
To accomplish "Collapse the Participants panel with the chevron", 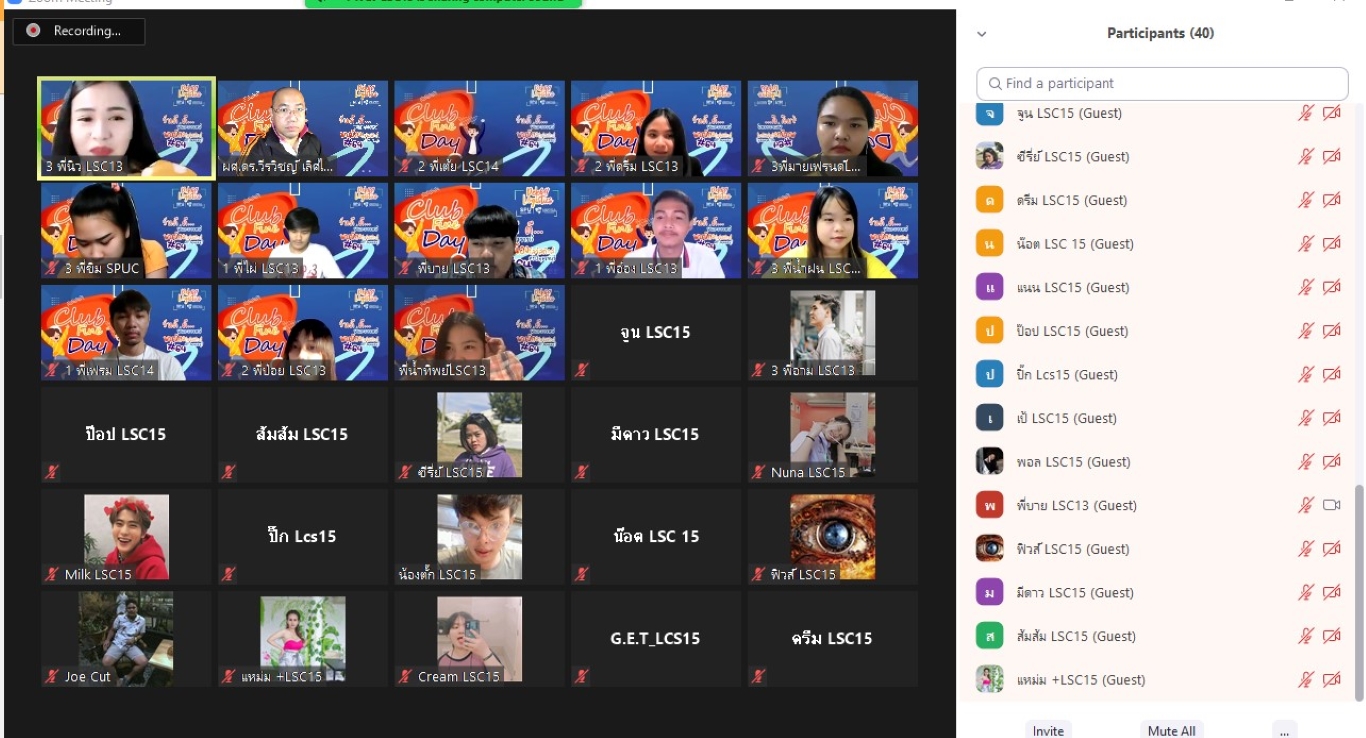I will pos(982,34).
